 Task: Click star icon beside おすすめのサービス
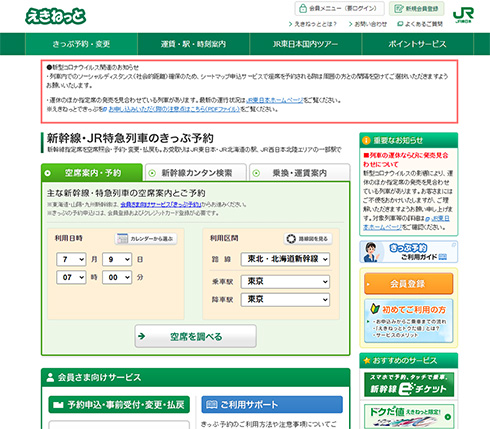pyautogui.click(x=367, y=360)
